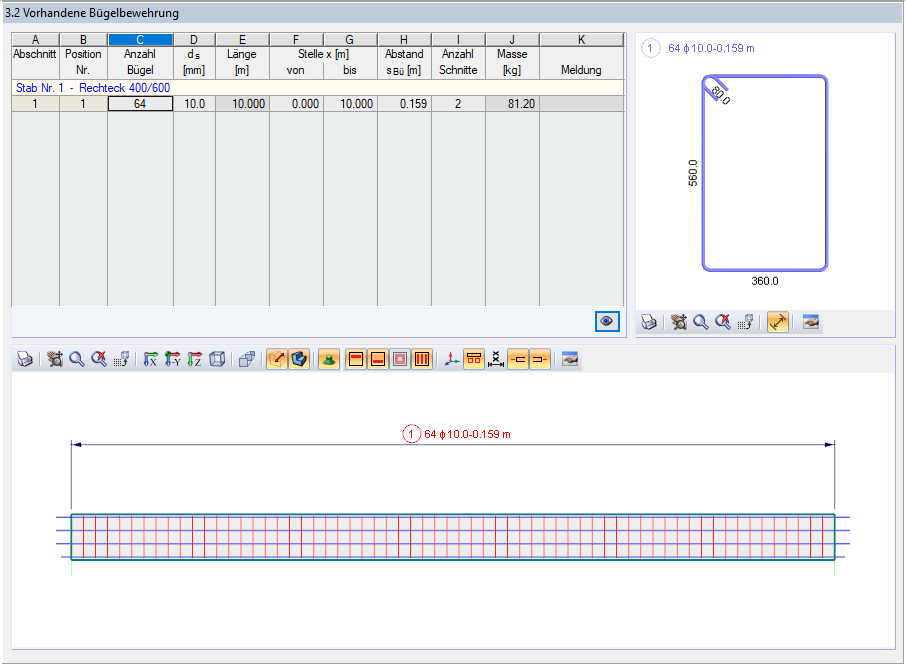Toggle dimension display in stirrup detail

(x=778, y=322)
